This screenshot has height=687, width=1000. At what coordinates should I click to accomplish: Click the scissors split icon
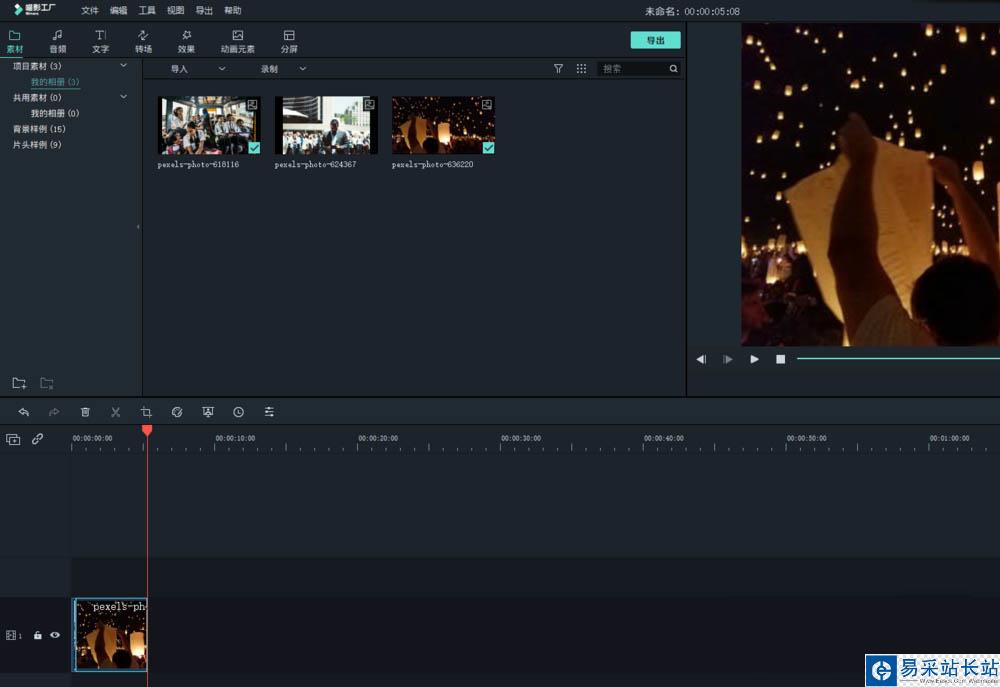point(115,412)
